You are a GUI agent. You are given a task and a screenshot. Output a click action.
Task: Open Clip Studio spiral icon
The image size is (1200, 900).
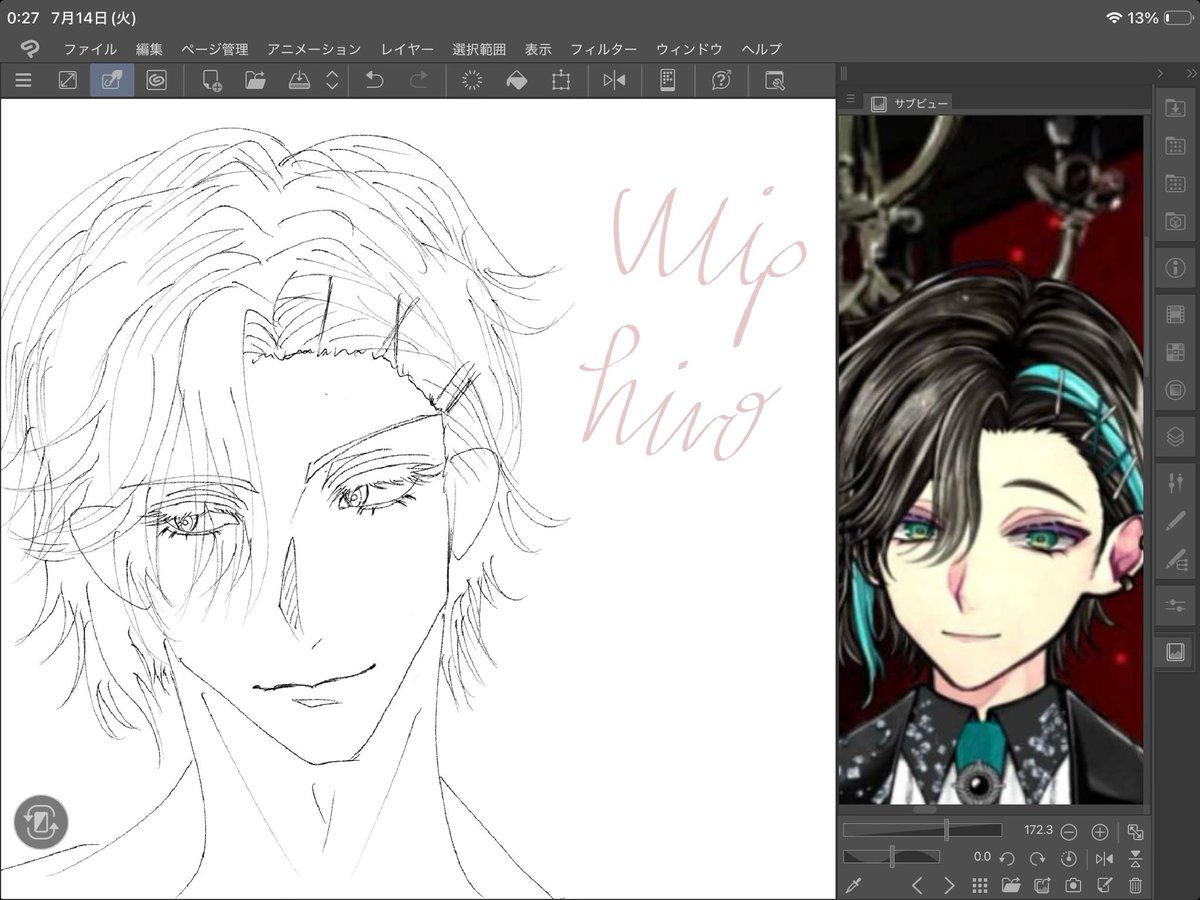coord(156,81)
